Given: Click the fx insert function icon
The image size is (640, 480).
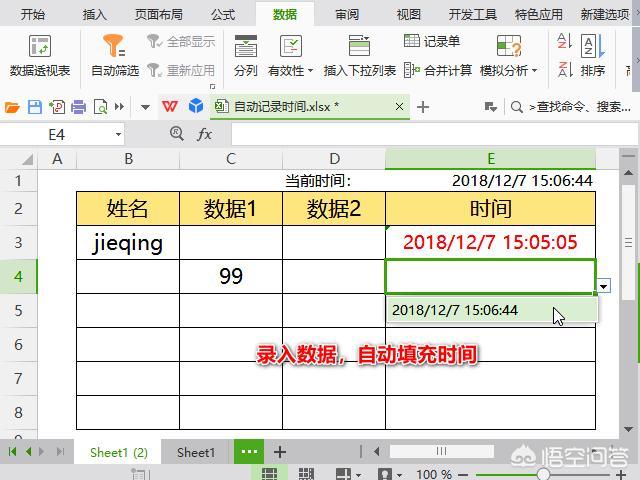Looking at the screenshot, I should (204, 134).
